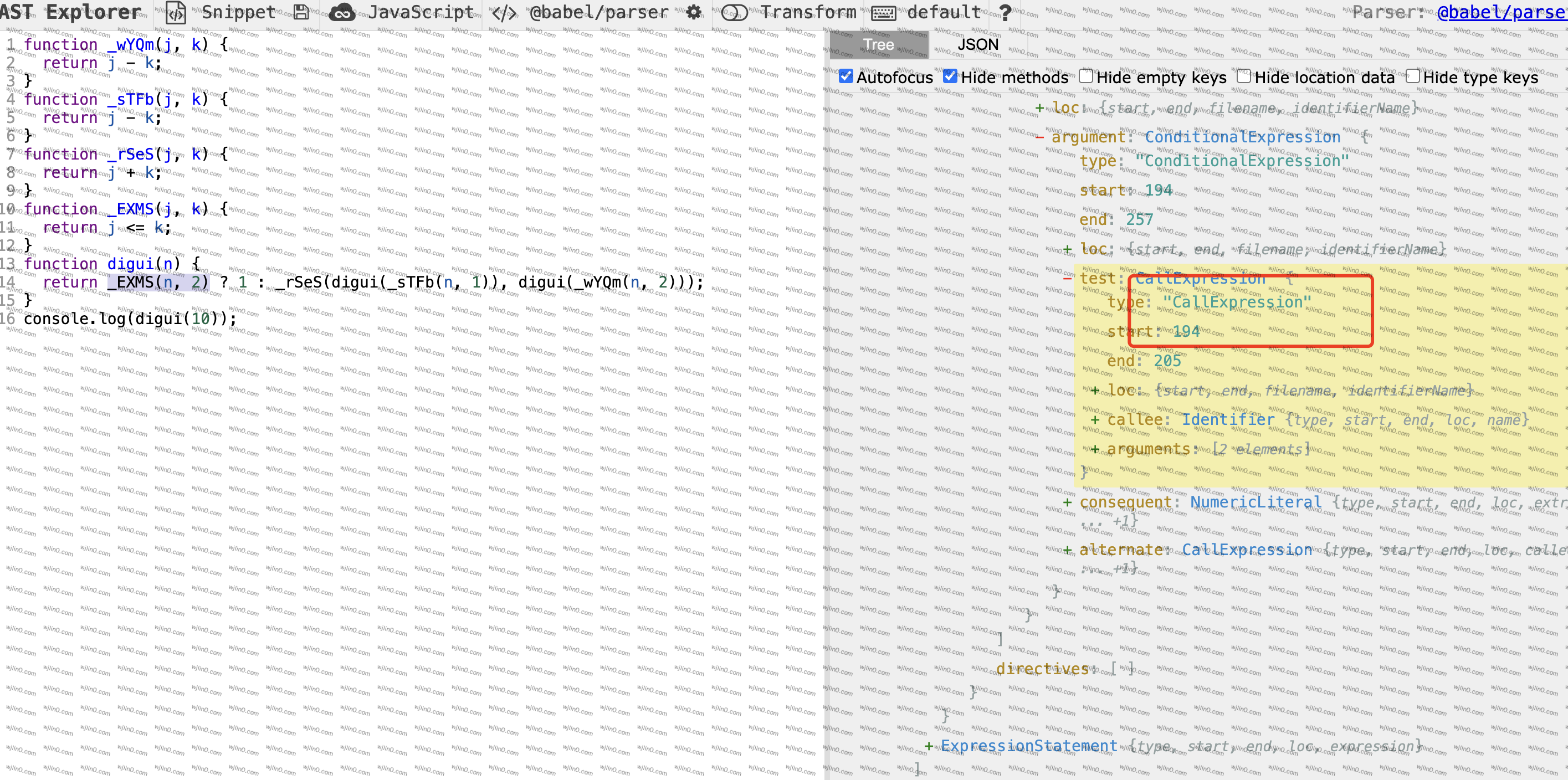This screenshot has height=780, width=1568.
Task: Enable Hide empty keys checkbox
Action: (x=1086, y=76)
